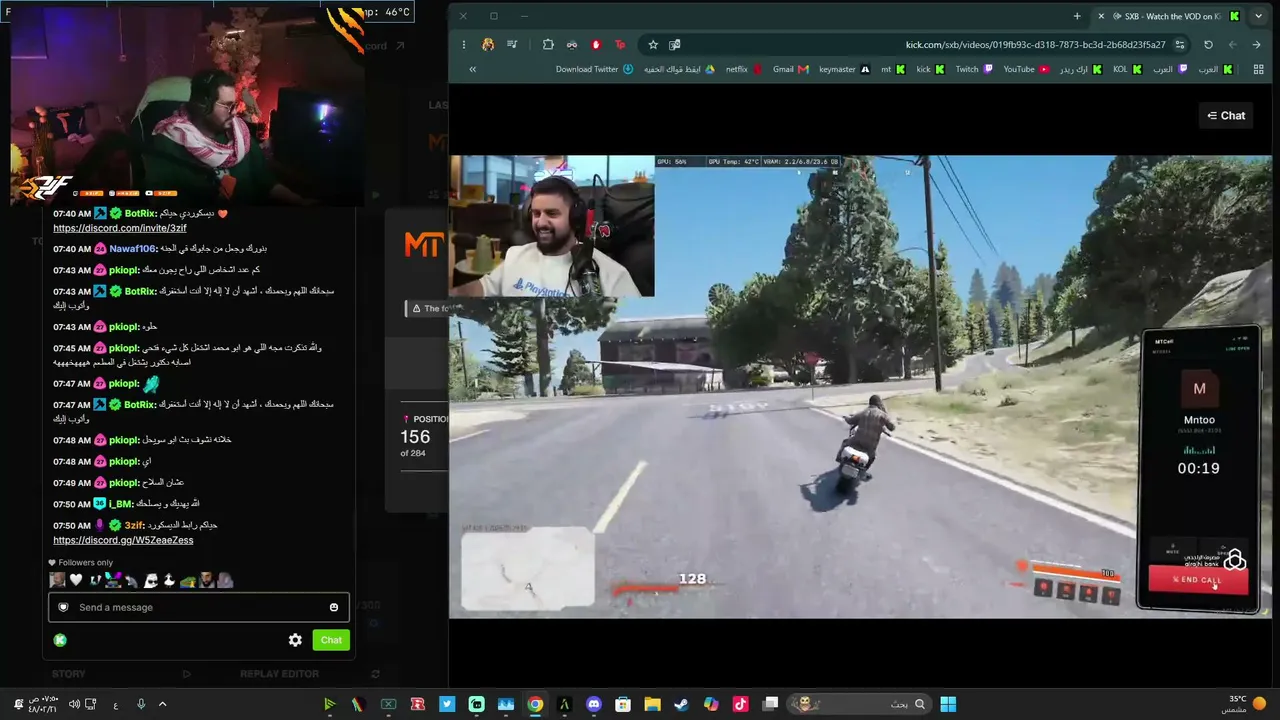Open the Twitch bookmark
This screenshot has height=720, width=1280.
[974, 69]
